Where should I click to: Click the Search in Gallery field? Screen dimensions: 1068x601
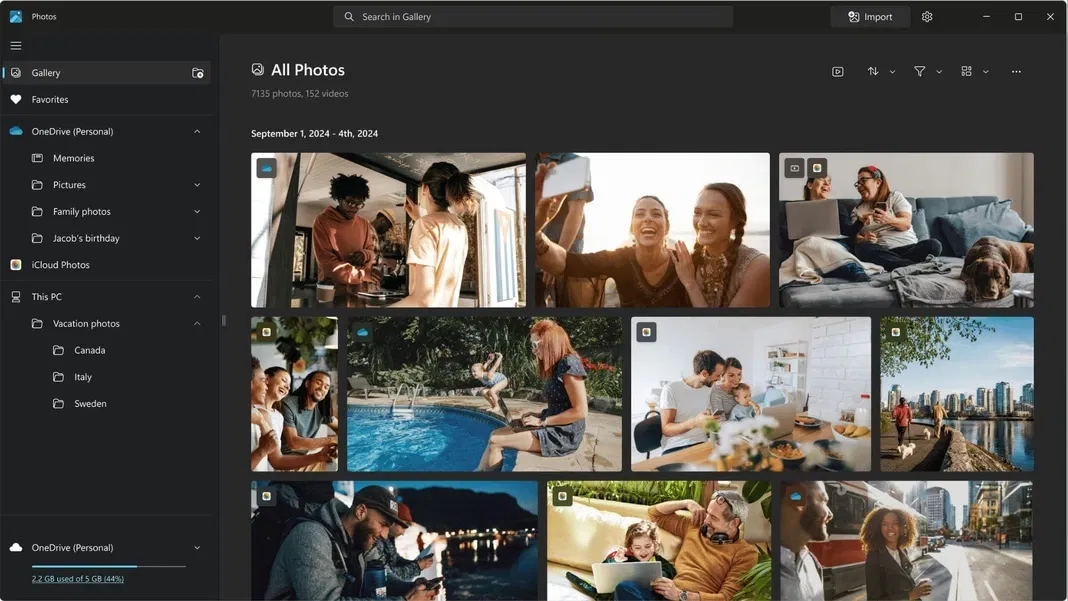point(533,16)
